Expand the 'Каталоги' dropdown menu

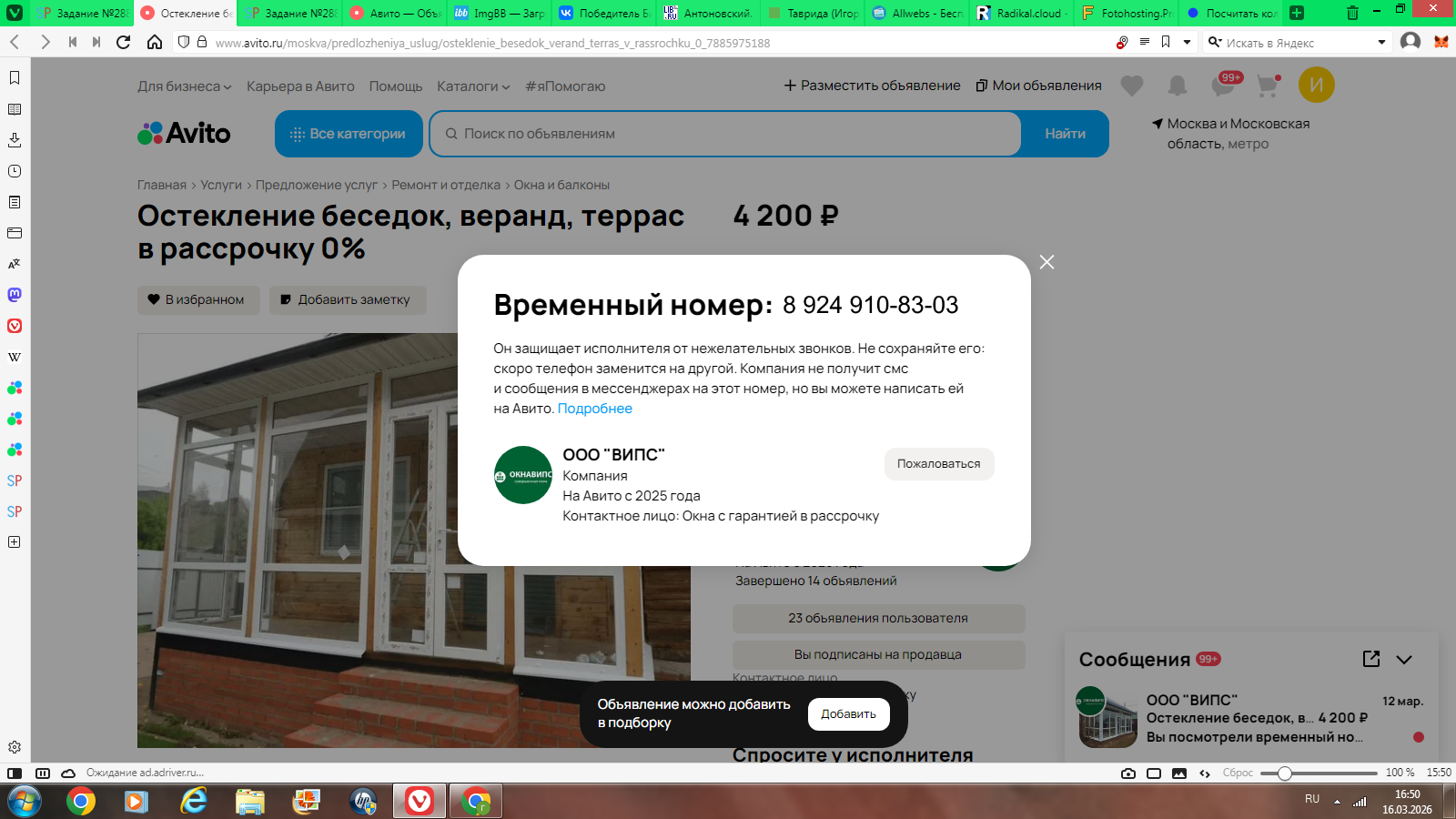473,86
